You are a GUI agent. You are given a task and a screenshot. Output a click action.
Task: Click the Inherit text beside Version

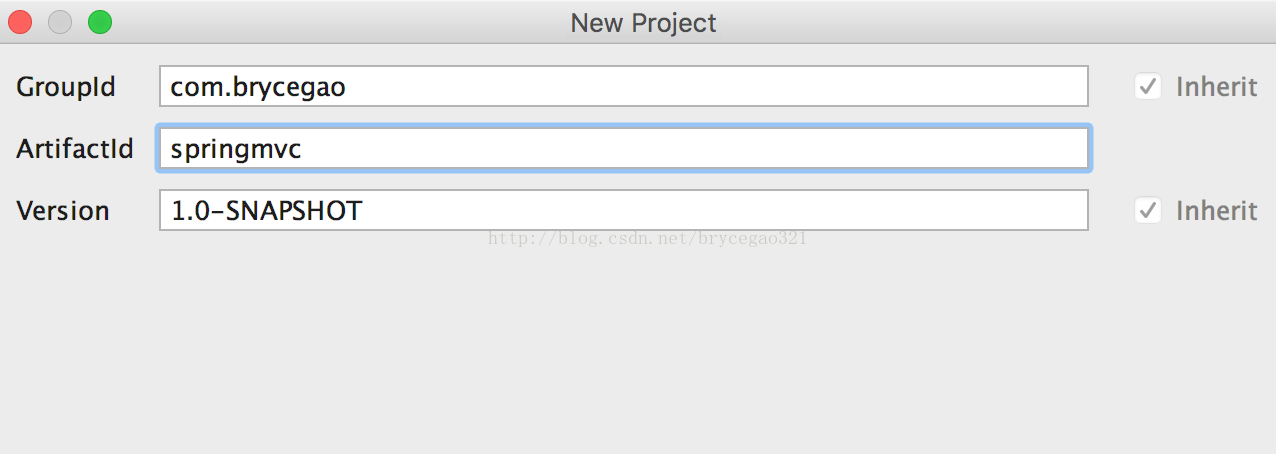[x=1216, y=210]
